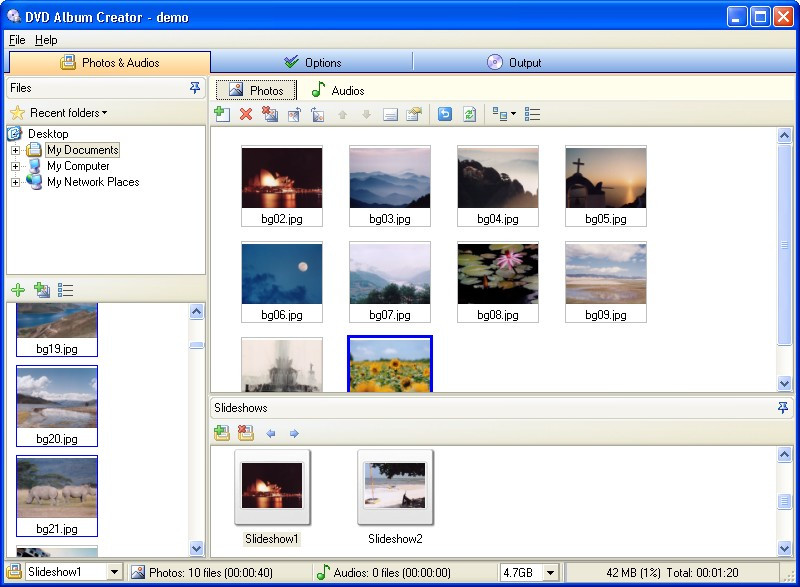
Task: Expand the My Network Places node
Action: click(x=15, y=182)
